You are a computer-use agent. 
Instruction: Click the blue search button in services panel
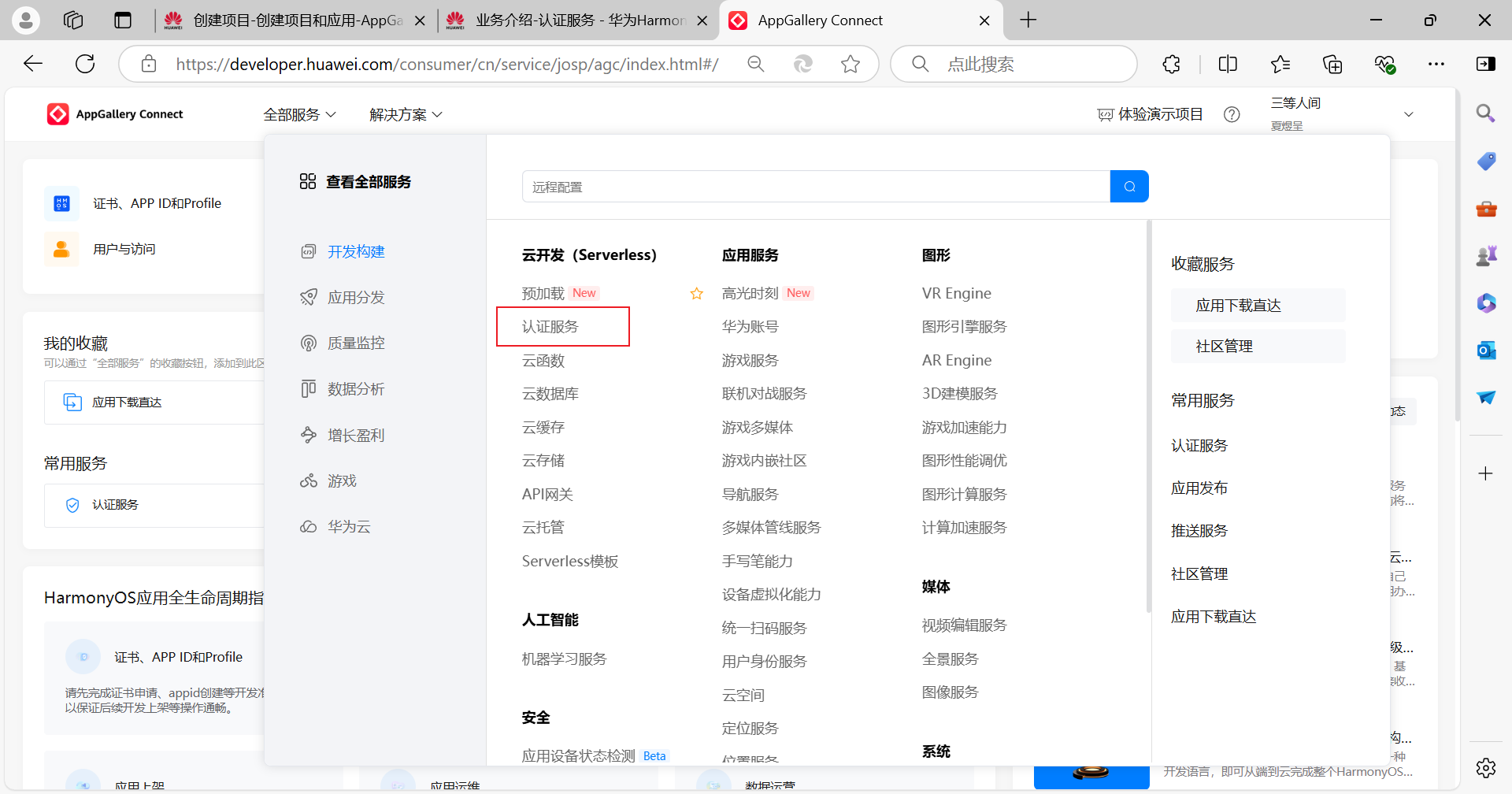(1129, 187)
